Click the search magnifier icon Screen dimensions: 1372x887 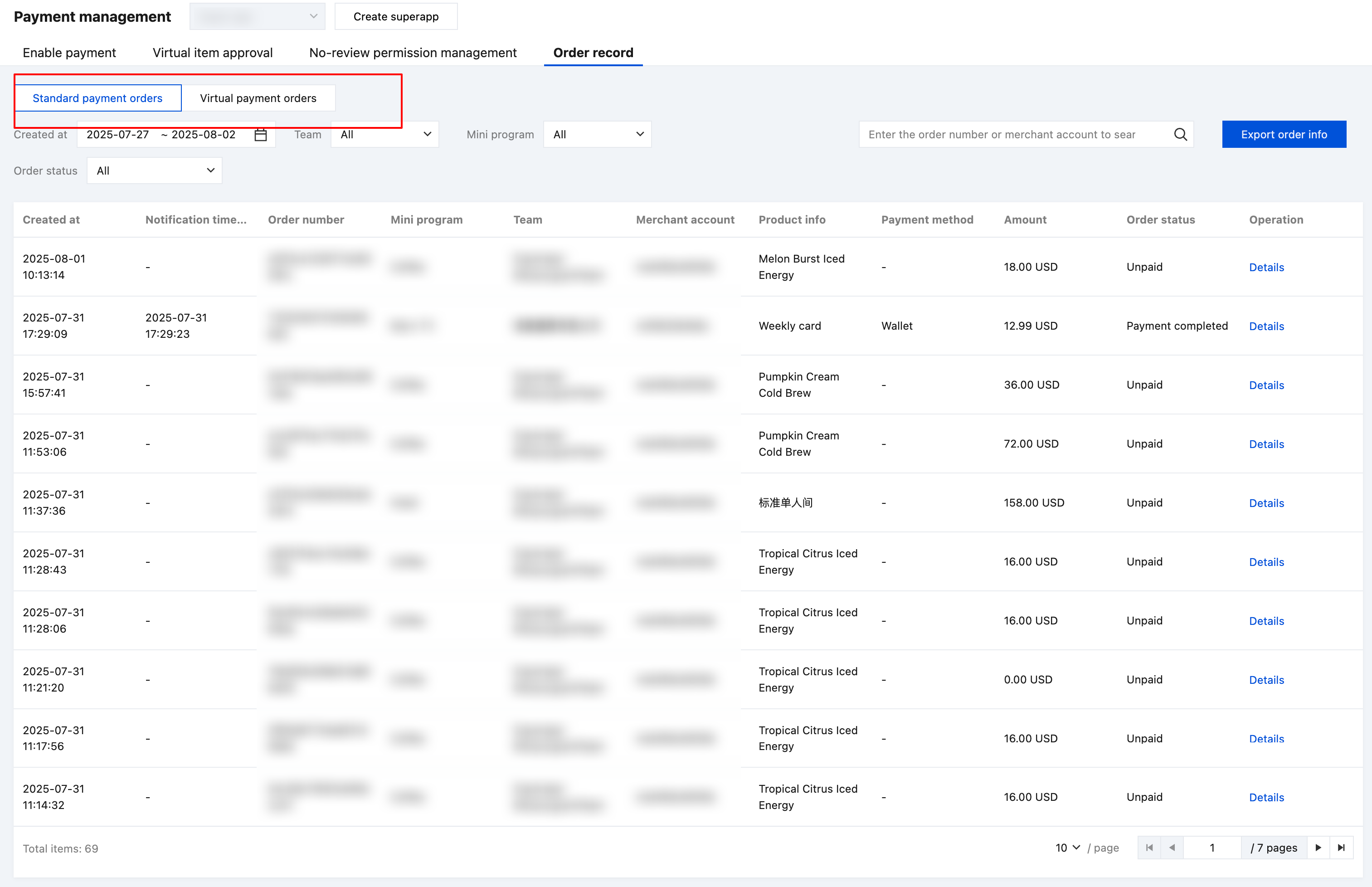[x=1180, y=135]
